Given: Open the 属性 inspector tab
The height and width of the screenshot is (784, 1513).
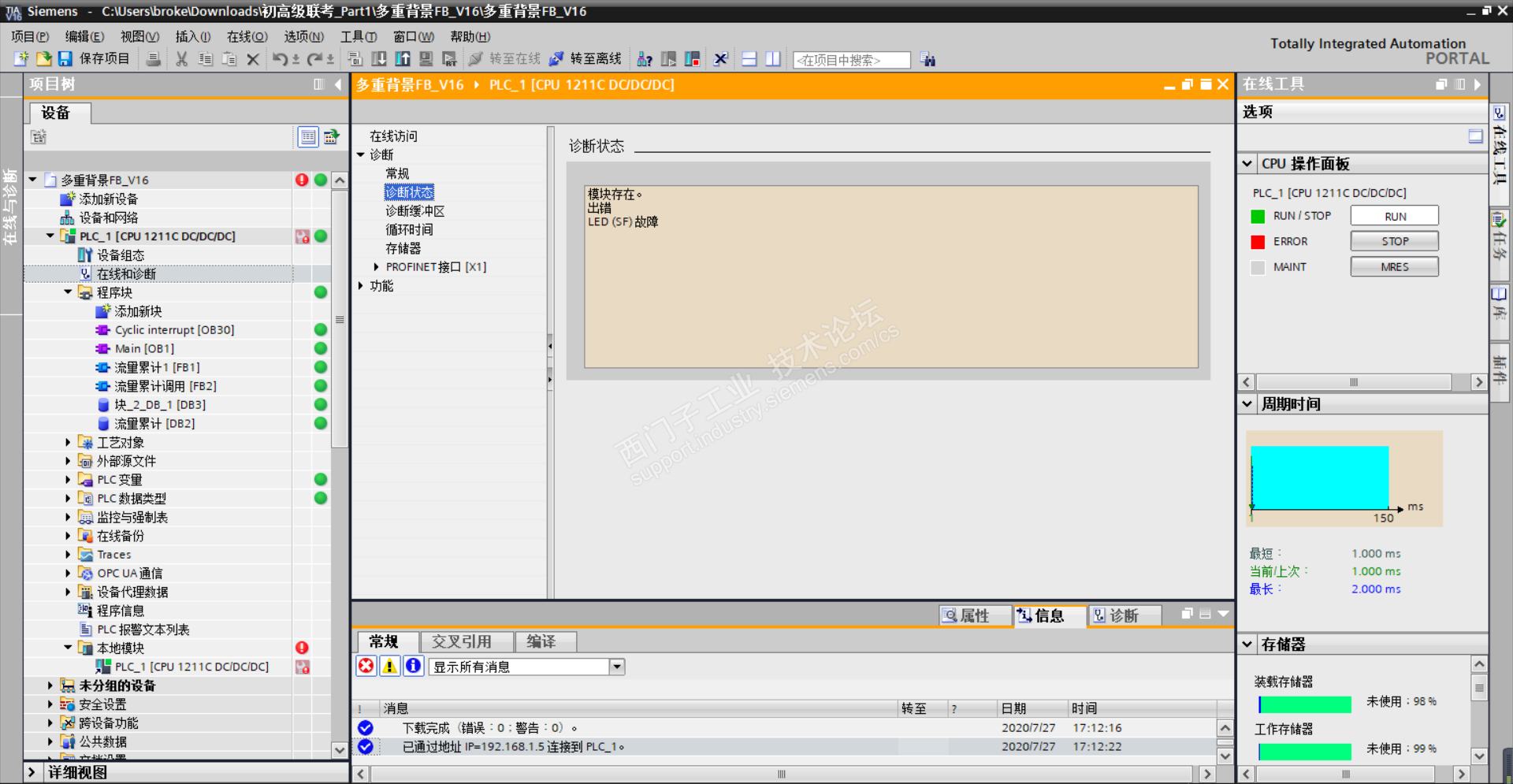Looking at the screenshot, I should (x=975, y=615).
